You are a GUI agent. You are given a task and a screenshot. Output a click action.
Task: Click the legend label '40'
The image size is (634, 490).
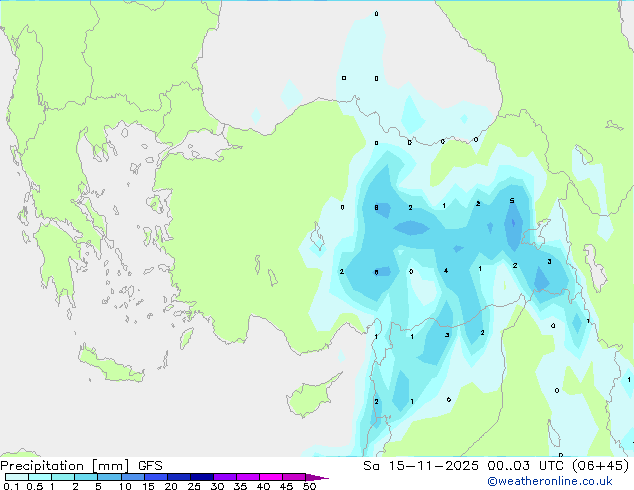click(264, 486)
